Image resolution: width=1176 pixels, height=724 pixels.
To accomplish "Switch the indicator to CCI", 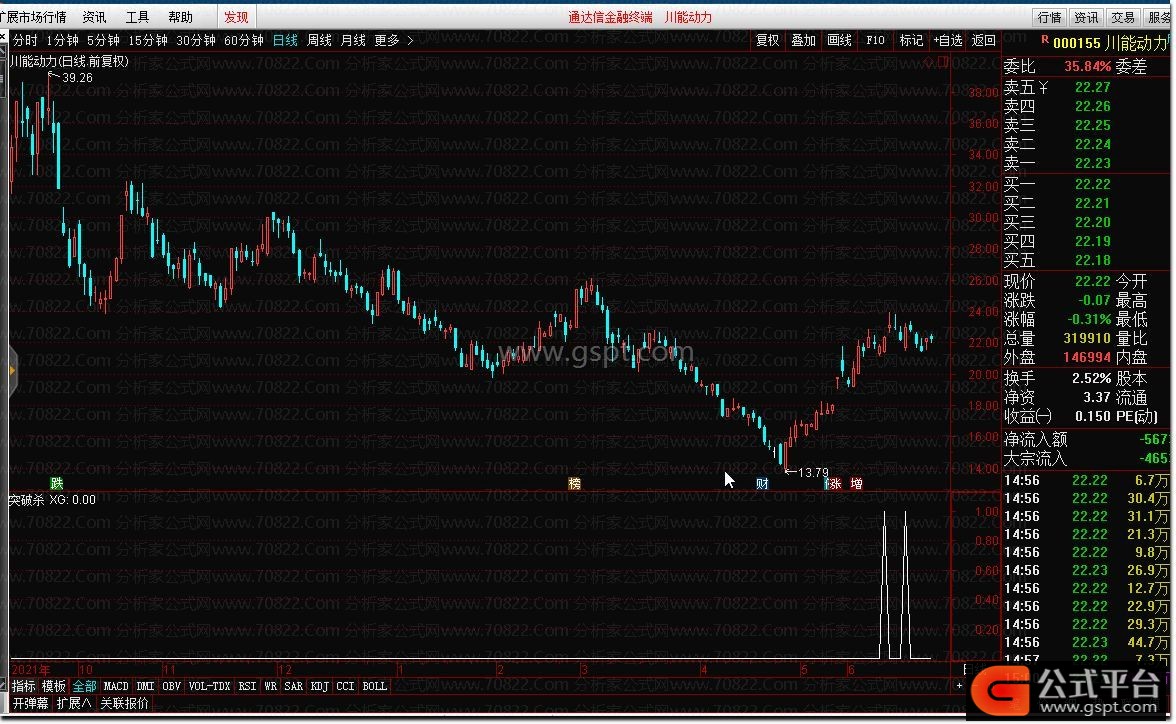I will [x=345, y=686].
